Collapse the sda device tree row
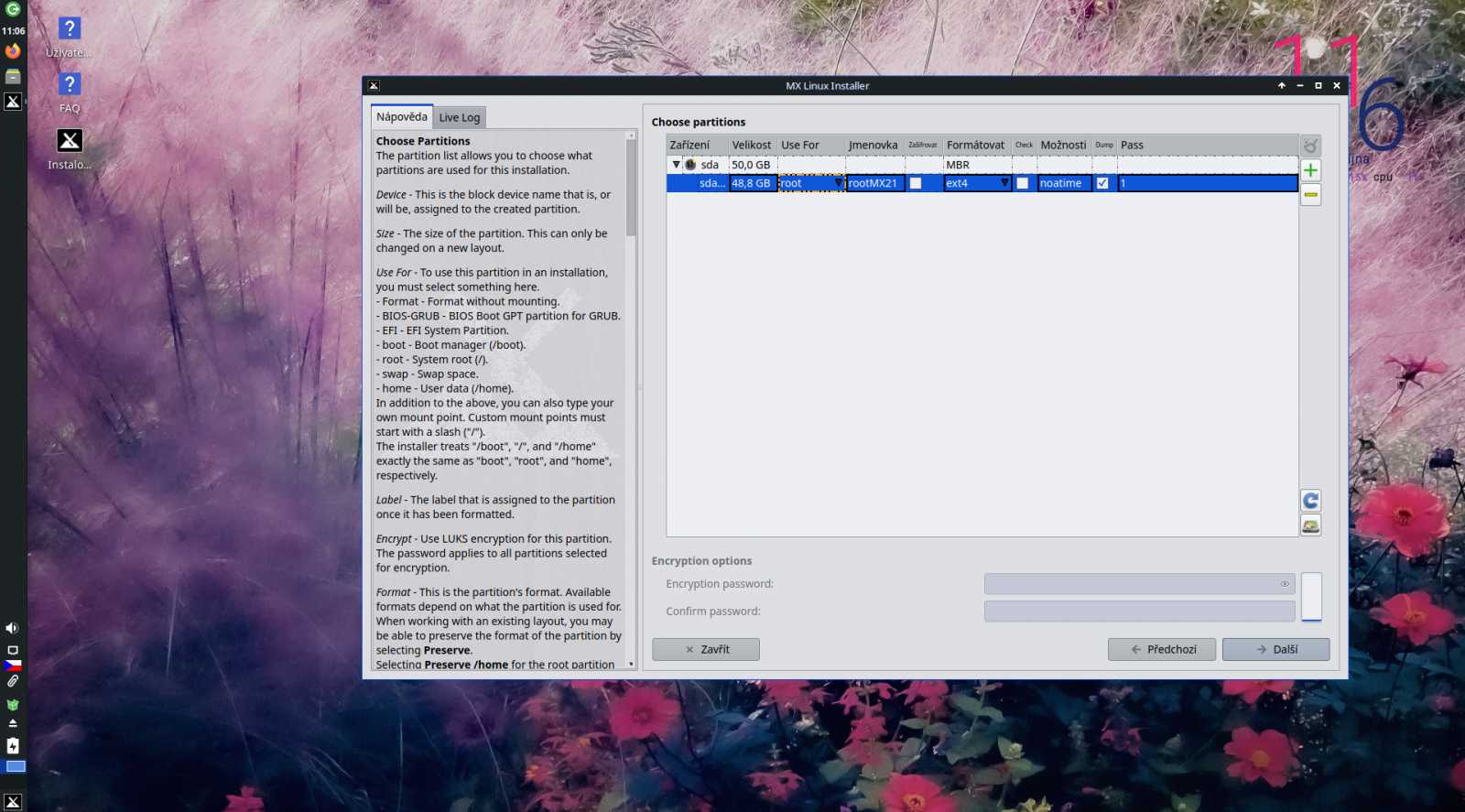 pos(677,165)
